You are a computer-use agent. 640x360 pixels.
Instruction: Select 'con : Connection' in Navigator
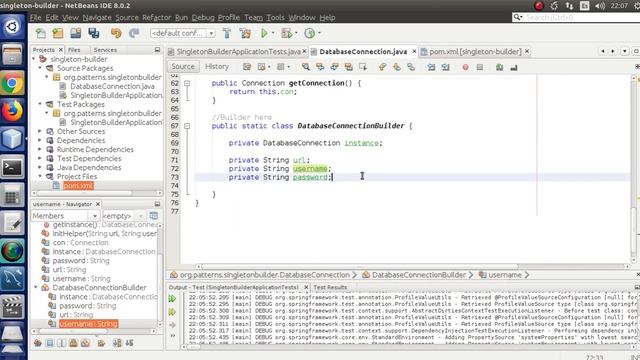(x=80, y=242)
